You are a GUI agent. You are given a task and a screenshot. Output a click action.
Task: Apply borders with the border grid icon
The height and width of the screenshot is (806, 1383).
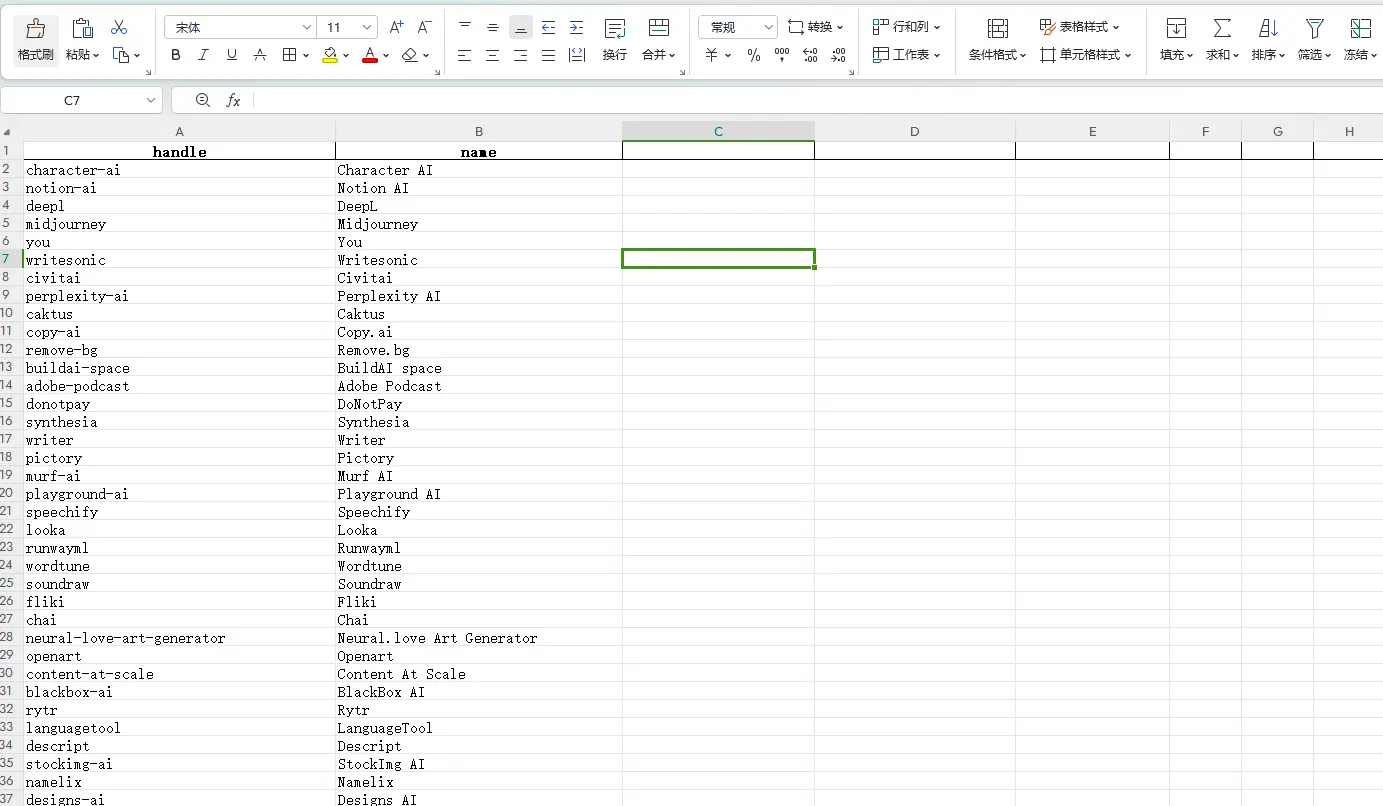click(x=289, y=55)
